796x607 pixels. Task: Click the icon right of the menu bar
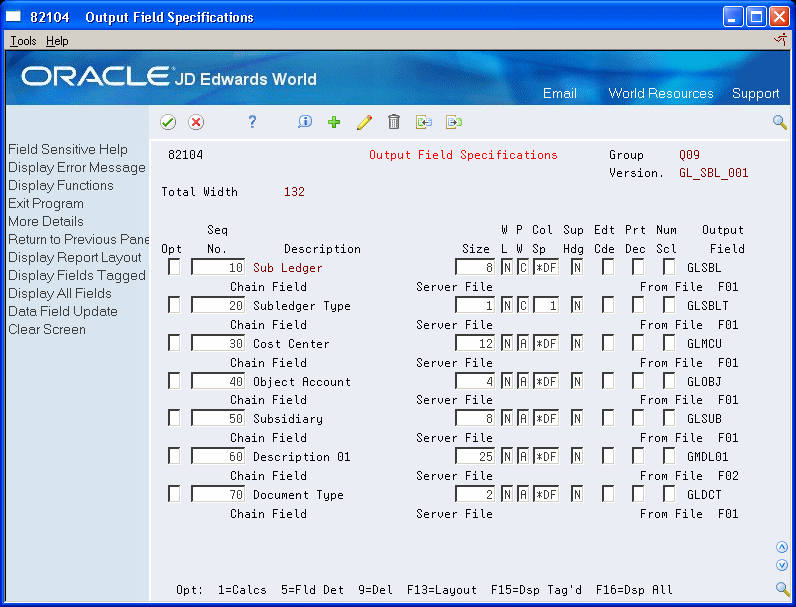(780, 40)
